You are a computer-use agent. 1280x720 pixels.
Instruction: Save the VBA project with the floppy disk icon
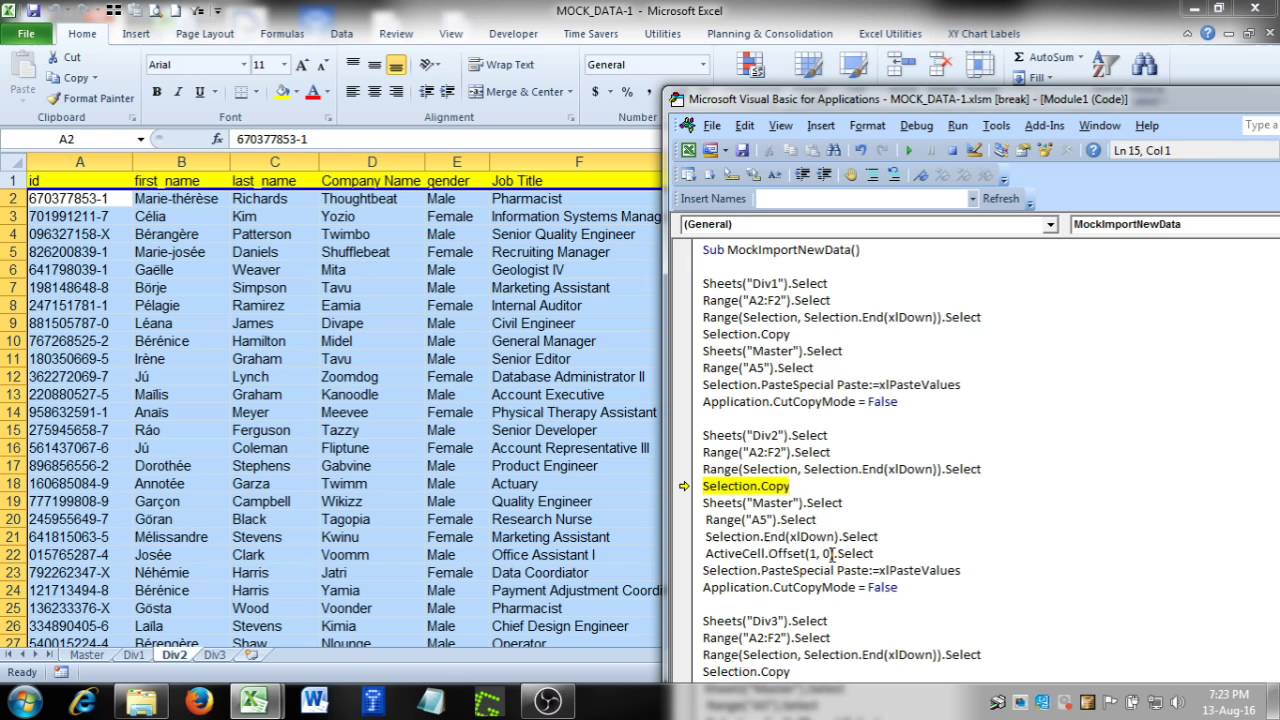742,150
